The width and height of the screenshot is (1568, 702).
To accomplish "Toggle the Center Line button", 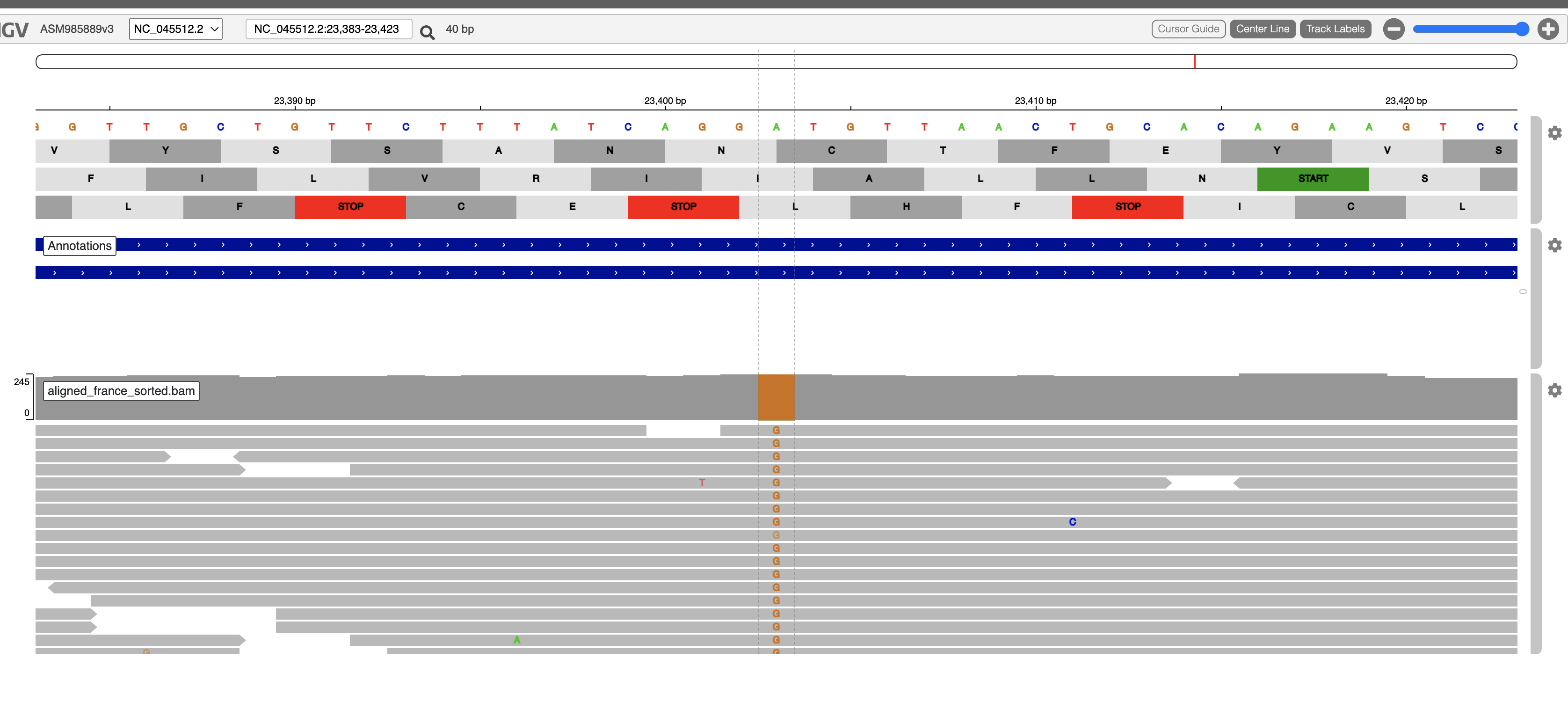I will (1263, 29).
